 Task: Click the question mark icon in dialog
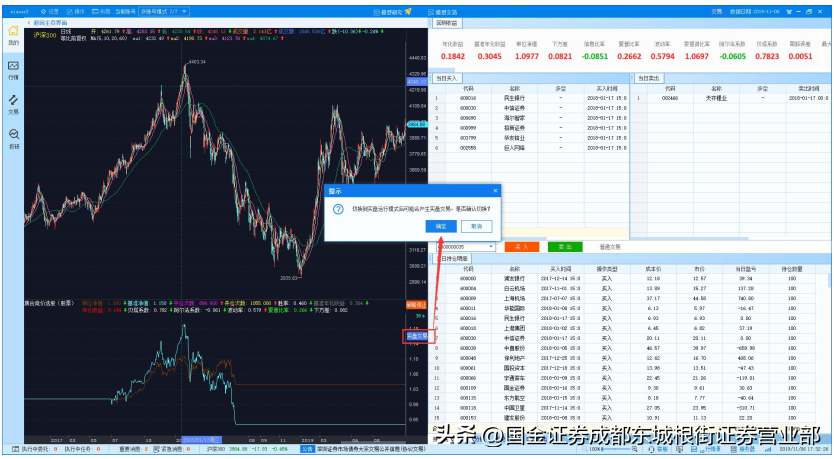point(338,209)
